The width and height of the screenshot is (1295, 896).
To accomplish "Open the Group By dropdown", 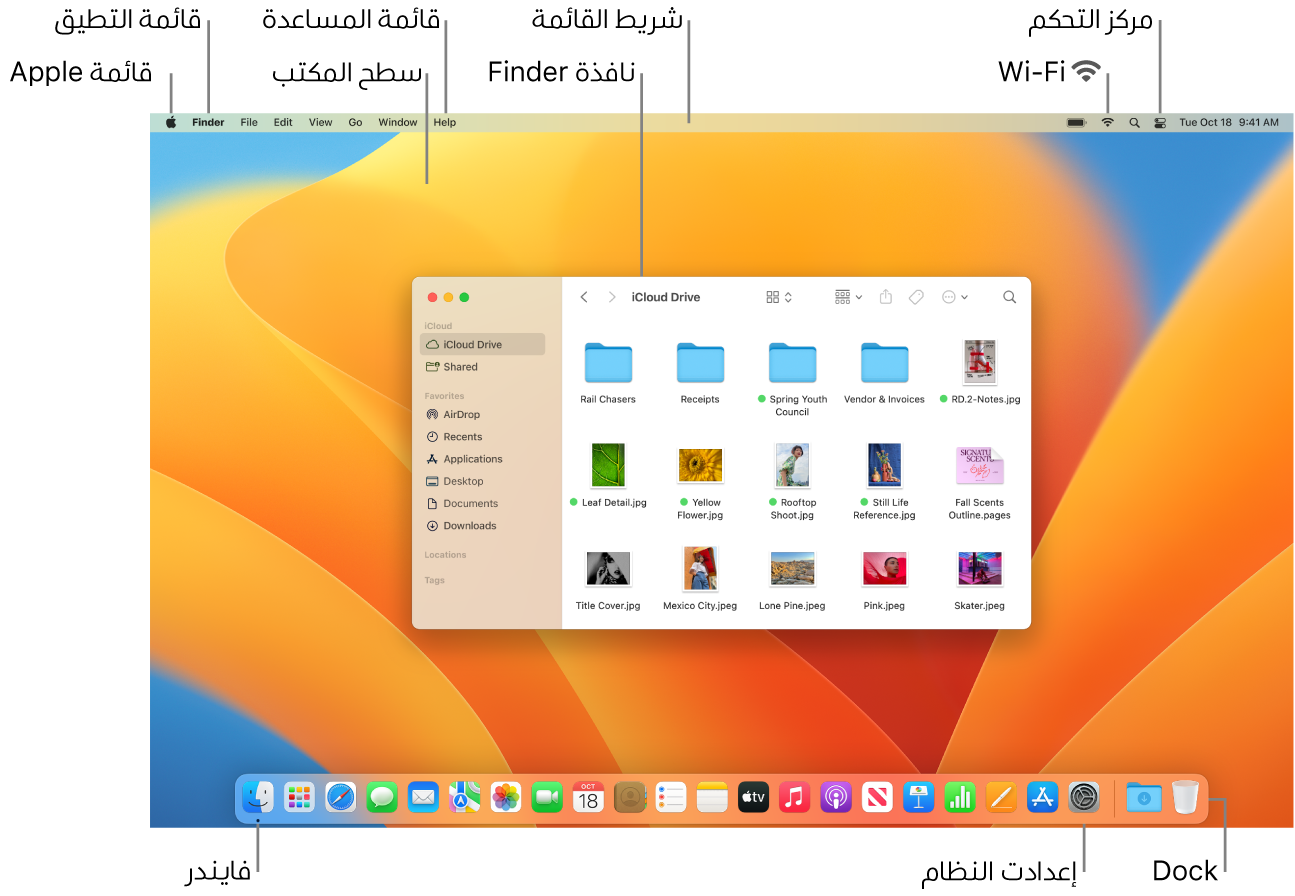I will pos(848,297).
